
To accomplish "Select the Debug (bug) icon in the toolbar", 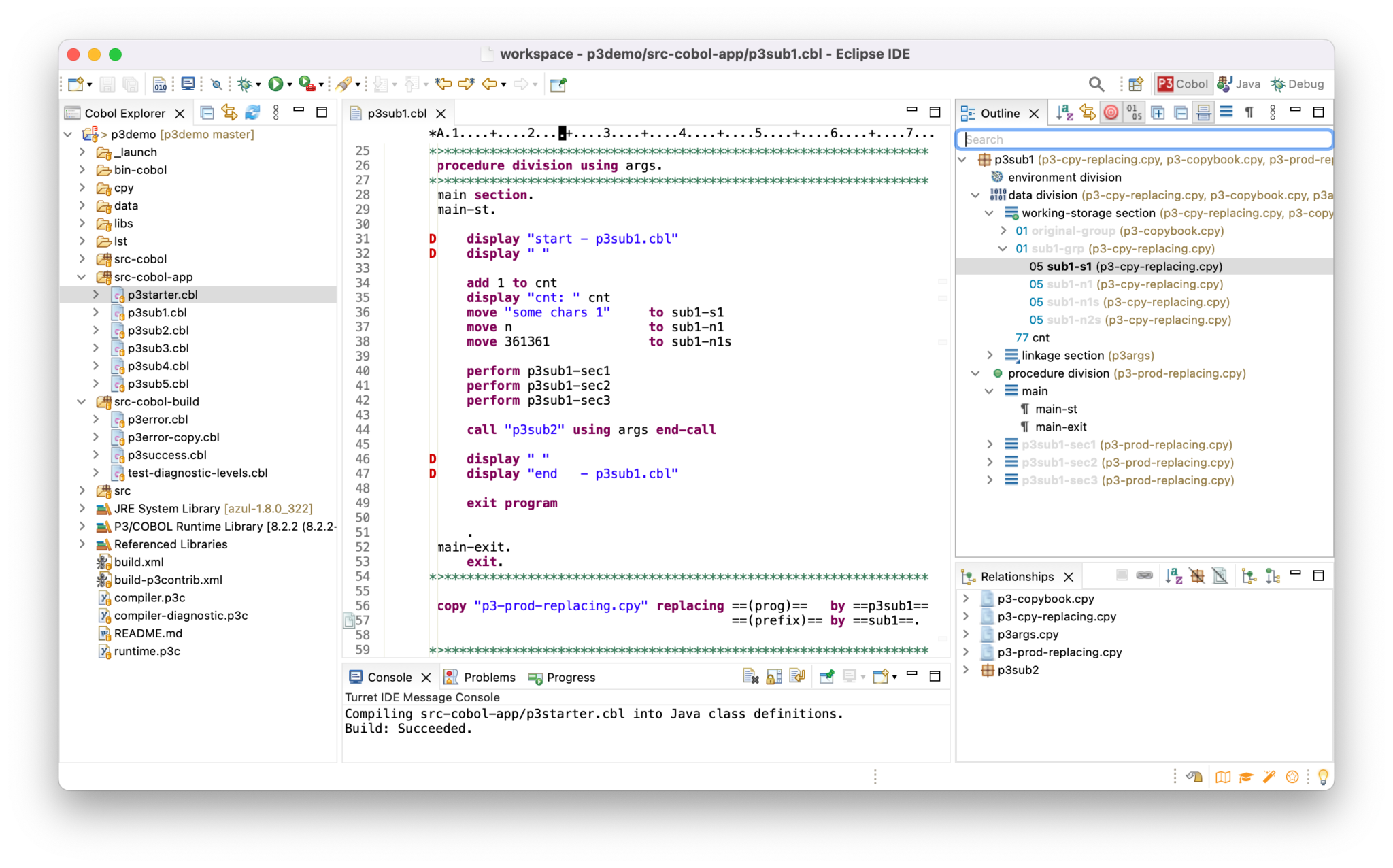I will (x=245, y=84).
